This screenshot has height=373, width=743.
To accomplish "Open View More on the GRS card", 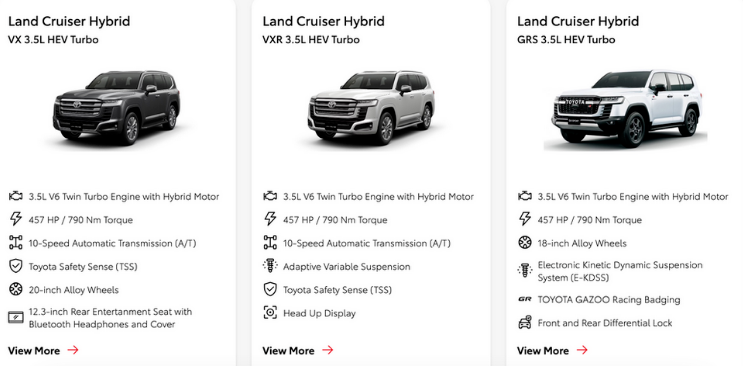I will point(553,351).
